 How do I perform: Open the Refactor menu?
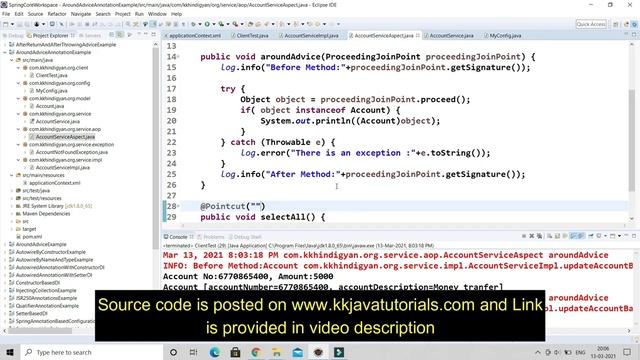point(57,14)
